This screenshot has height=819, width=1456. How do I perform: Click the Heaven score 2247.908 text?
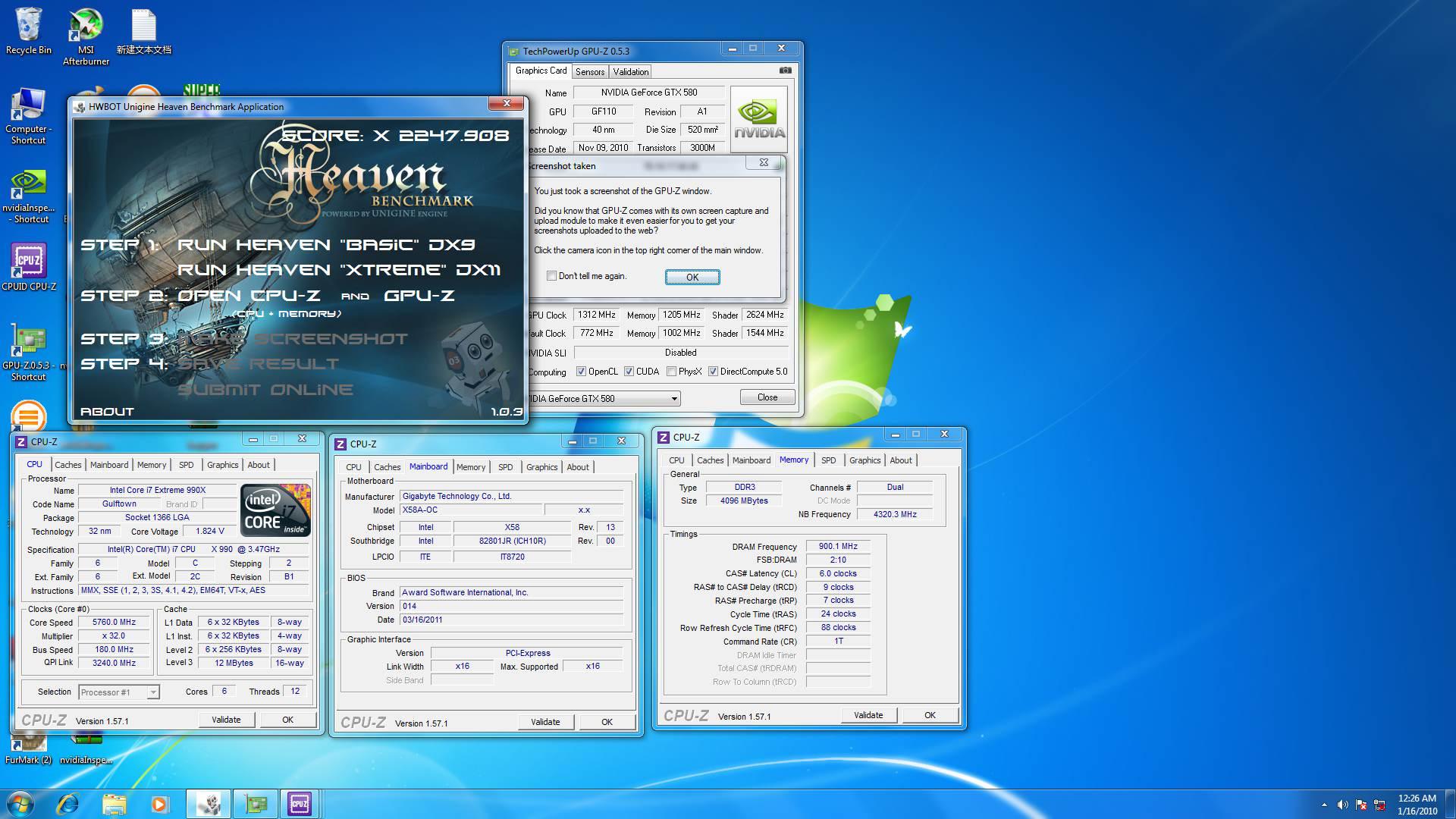coord(396,136)
